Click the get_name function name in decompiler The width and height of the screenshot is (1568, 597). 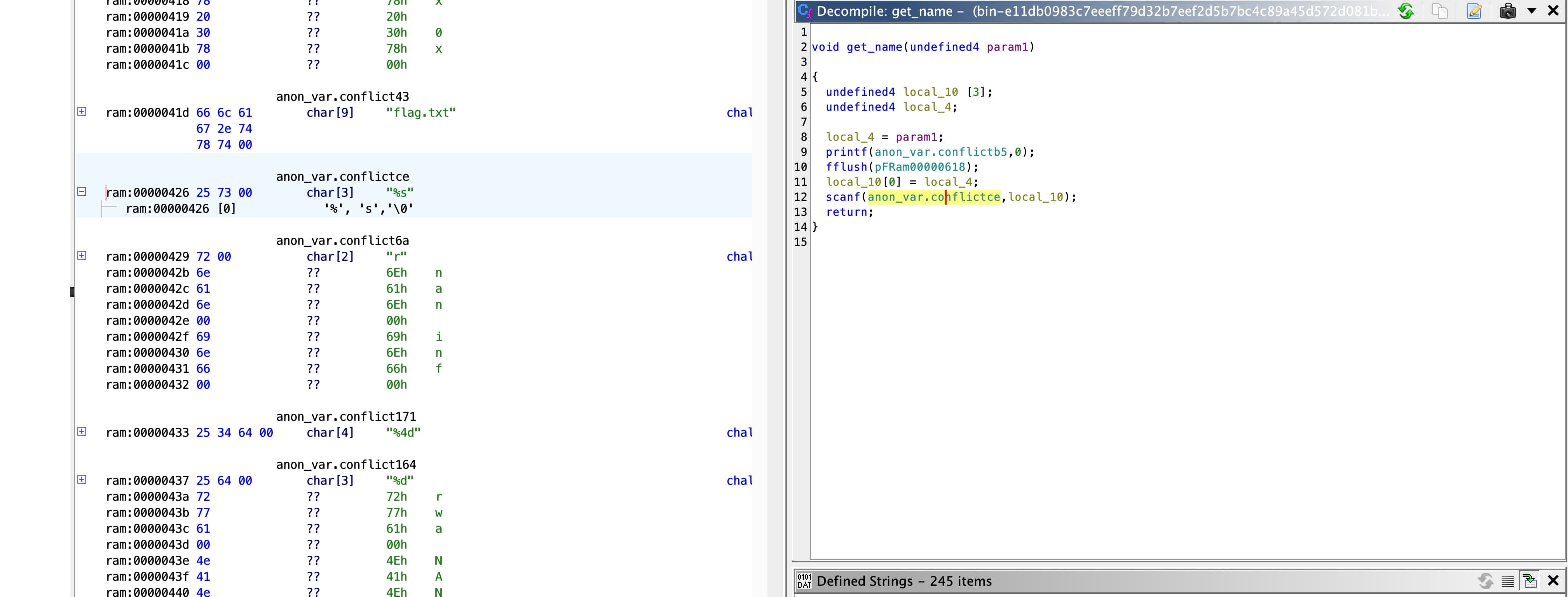pos(874,47)
